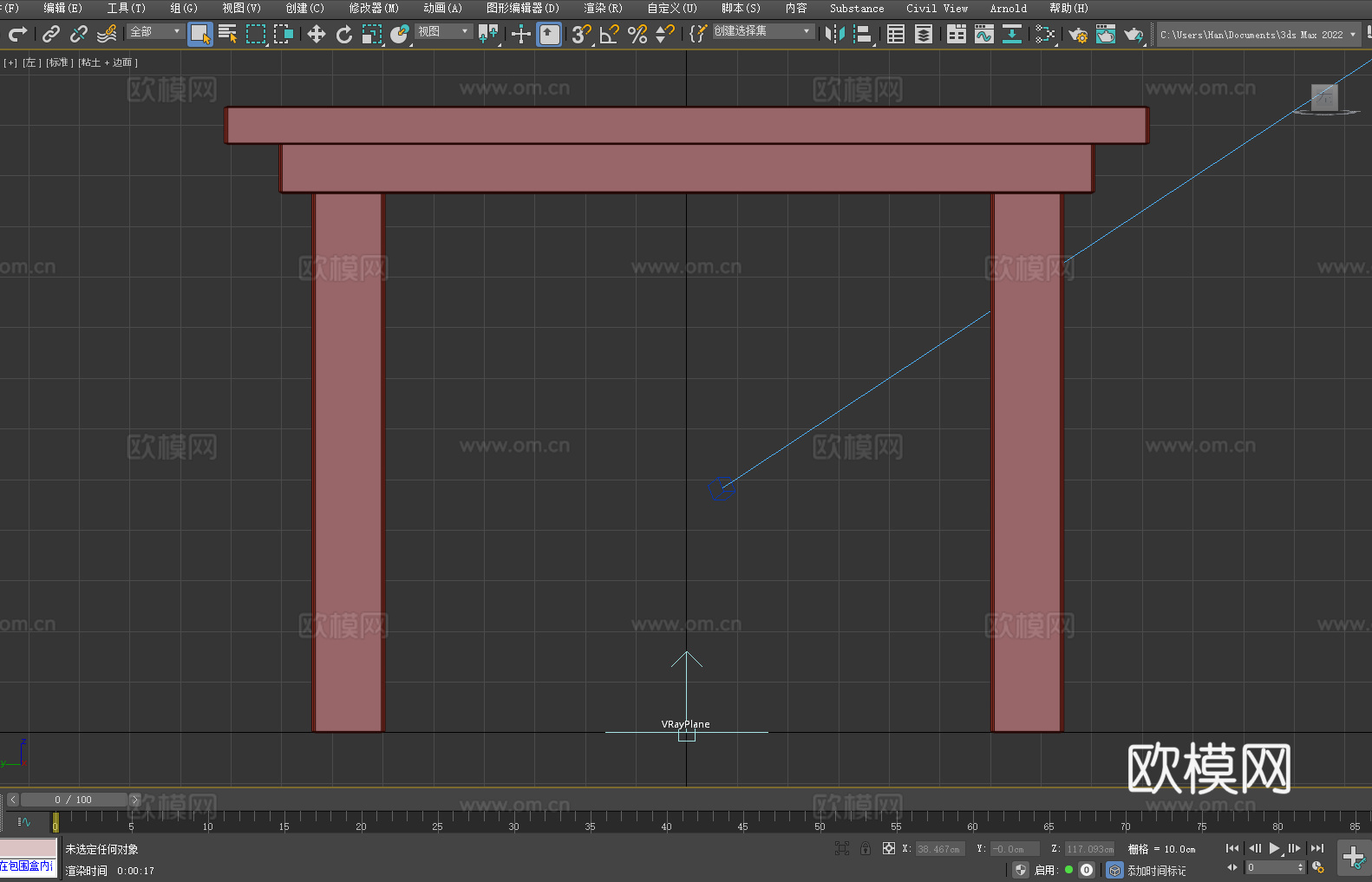Viewport: 1372px width, 882px height.
Task: Click the Redo arrow icon
Action: point(17,34)
